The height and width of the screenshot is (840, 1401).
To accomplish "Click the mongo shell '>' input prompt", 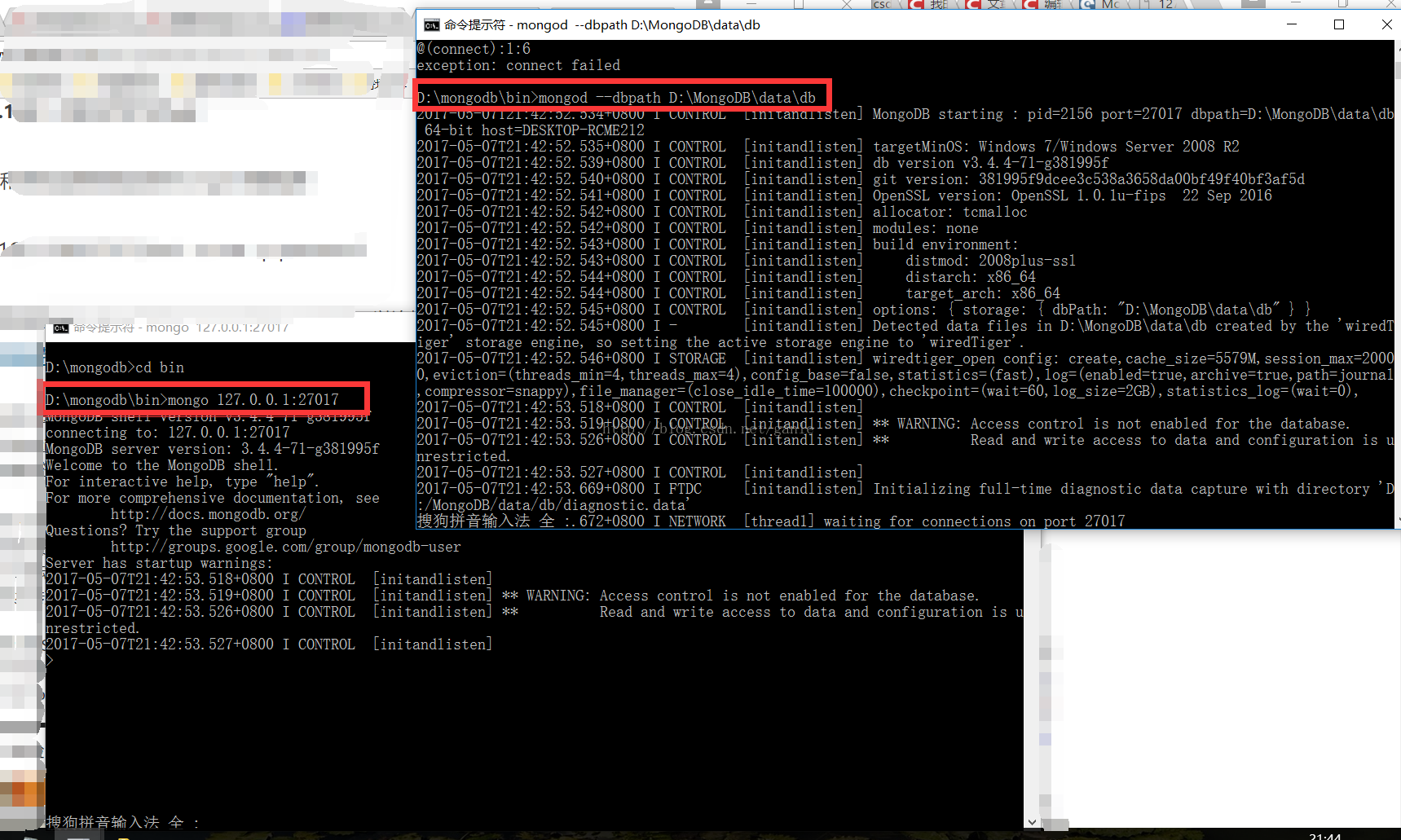I will [50, 661].
